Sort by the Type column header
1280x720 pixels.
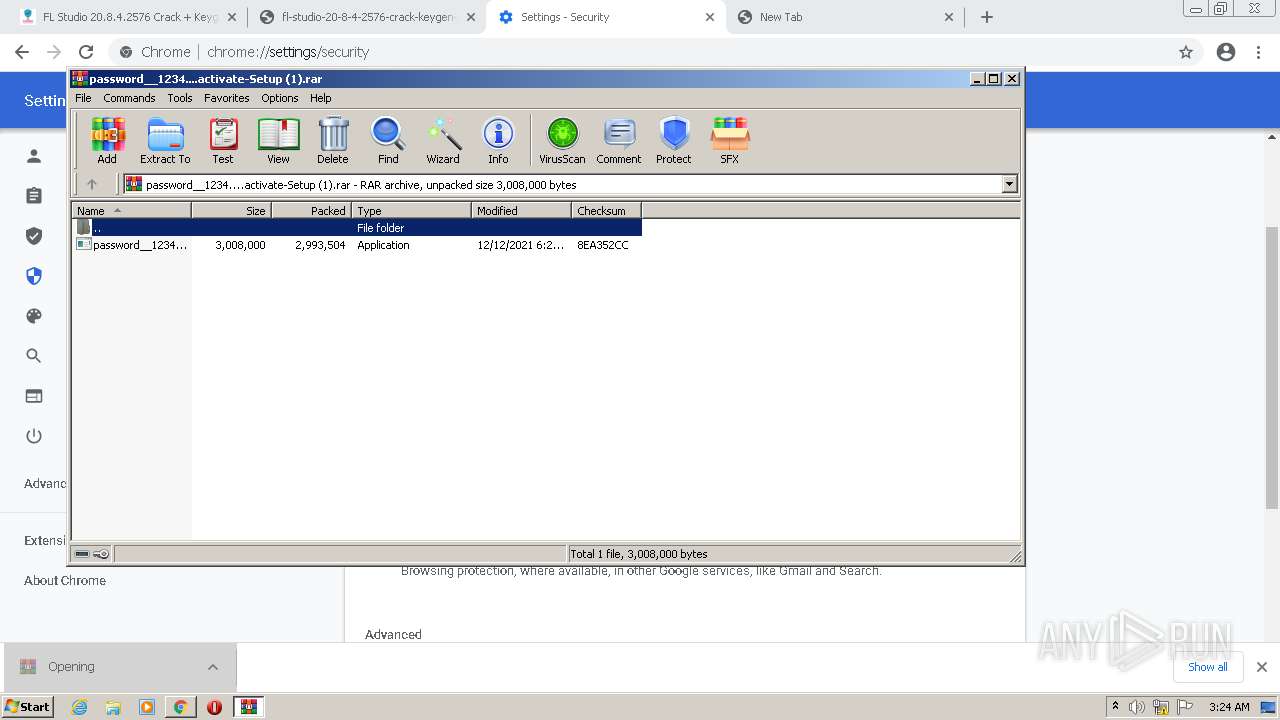[411, 210]
